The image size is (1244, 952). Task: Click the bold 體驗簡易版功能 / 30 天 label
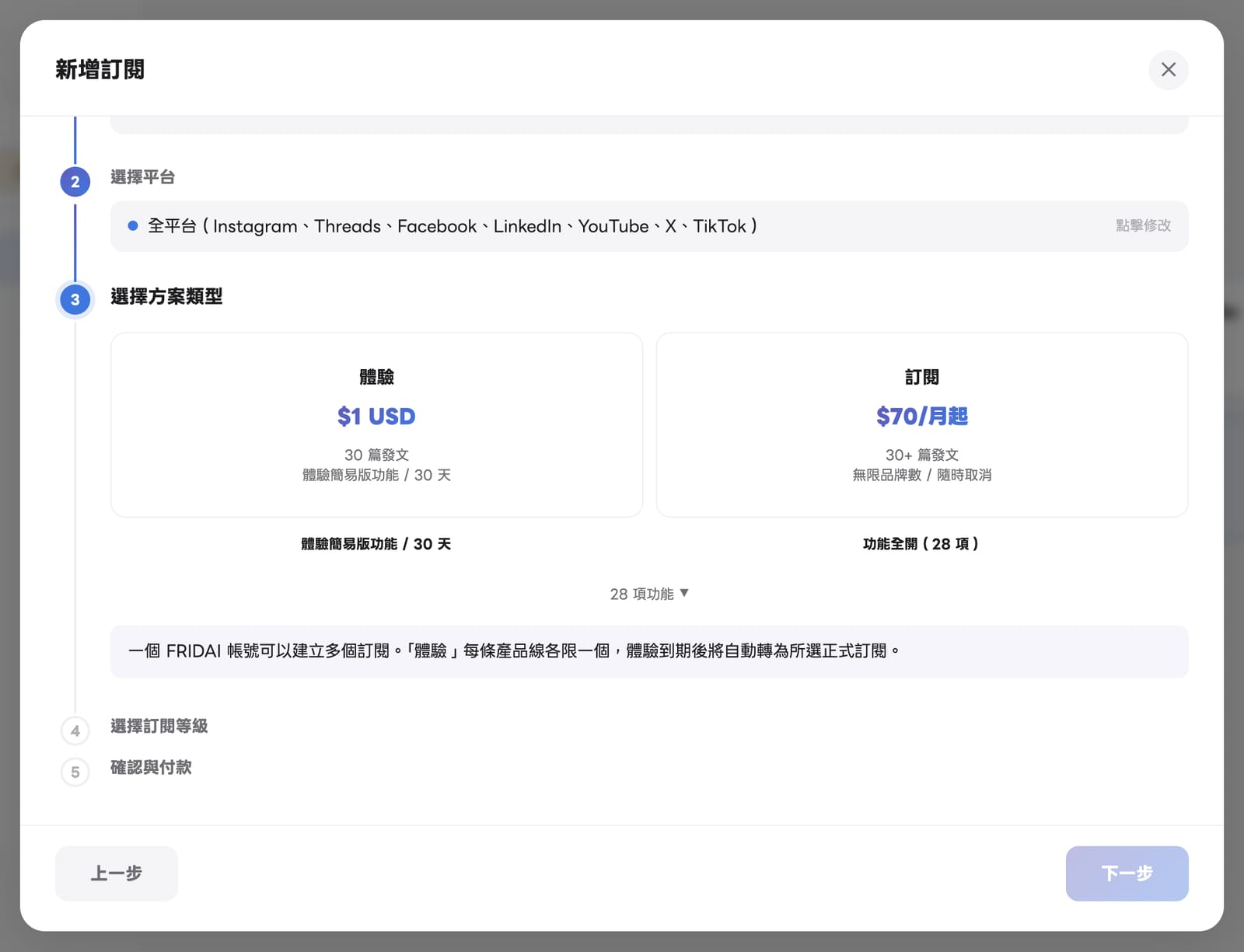376,544
